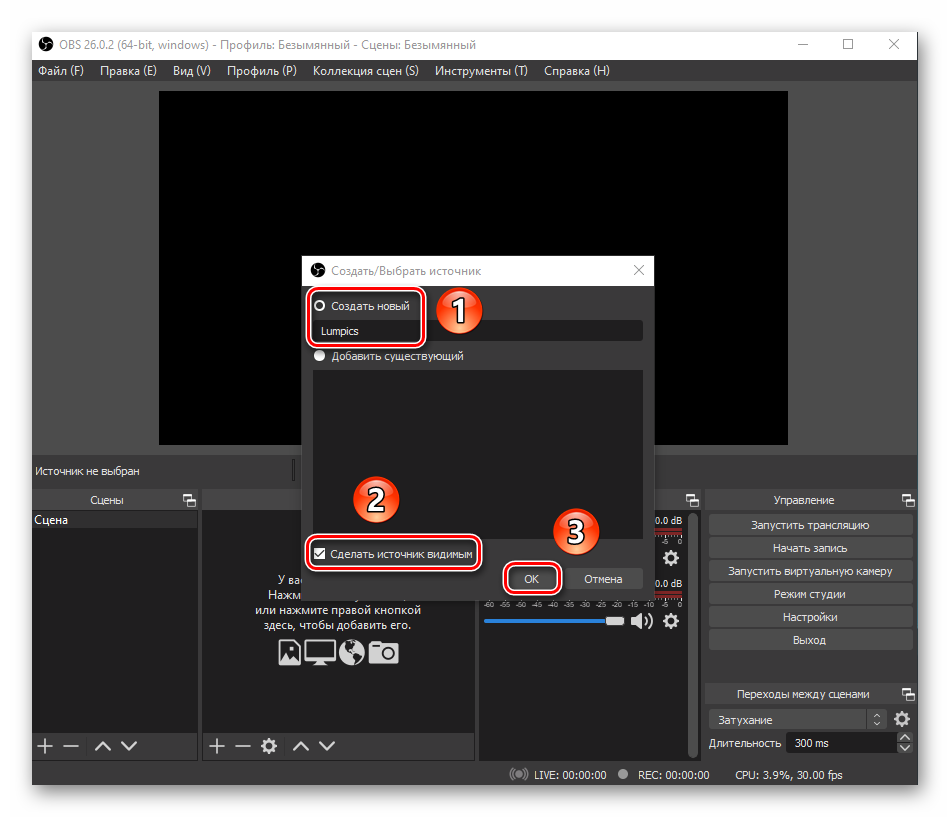Viewport: 950px width, 817px height.
Task: Open the Инструменты (T) menu
Action: coord(480,71)
